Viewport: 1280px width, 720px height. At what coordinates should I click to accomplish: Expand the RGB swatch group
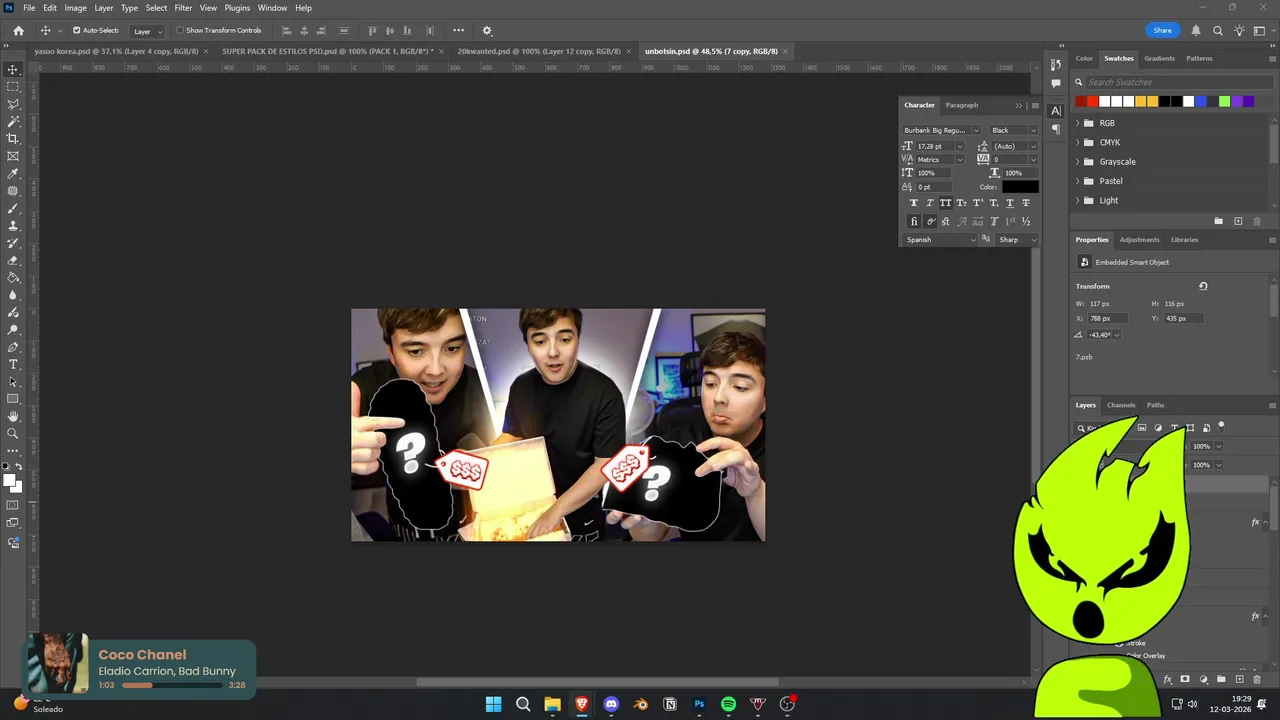pos(1078,123)
